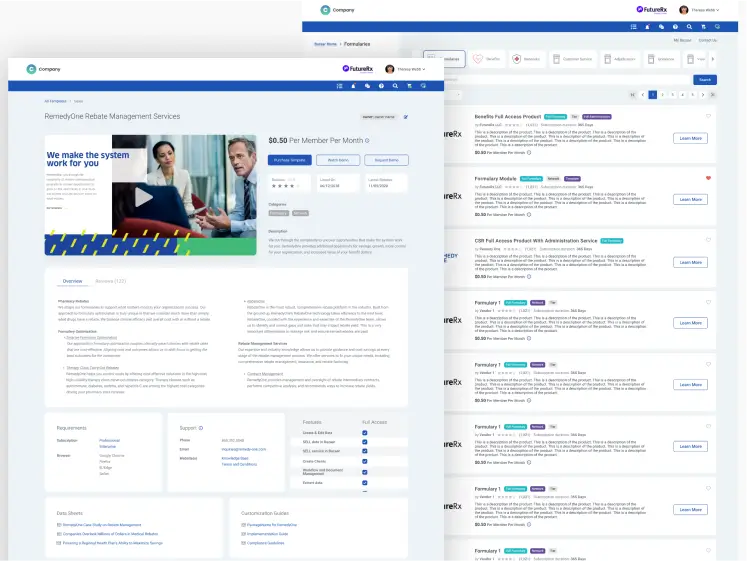Click Learn More for Benefits Full Access Product
This screenshot has width=747, height=561.
click(690, 138)
